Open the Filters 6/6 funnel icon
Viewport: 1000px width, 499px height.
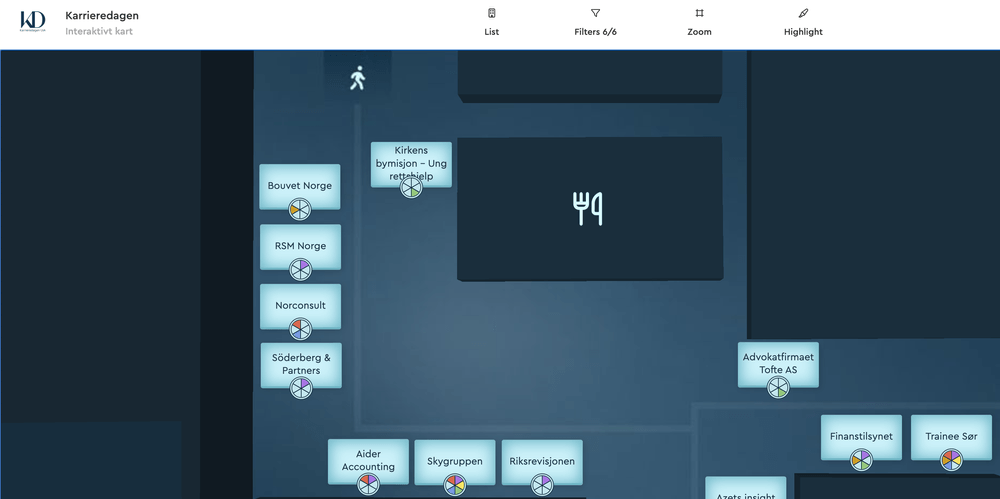click(x=595, y=13)
